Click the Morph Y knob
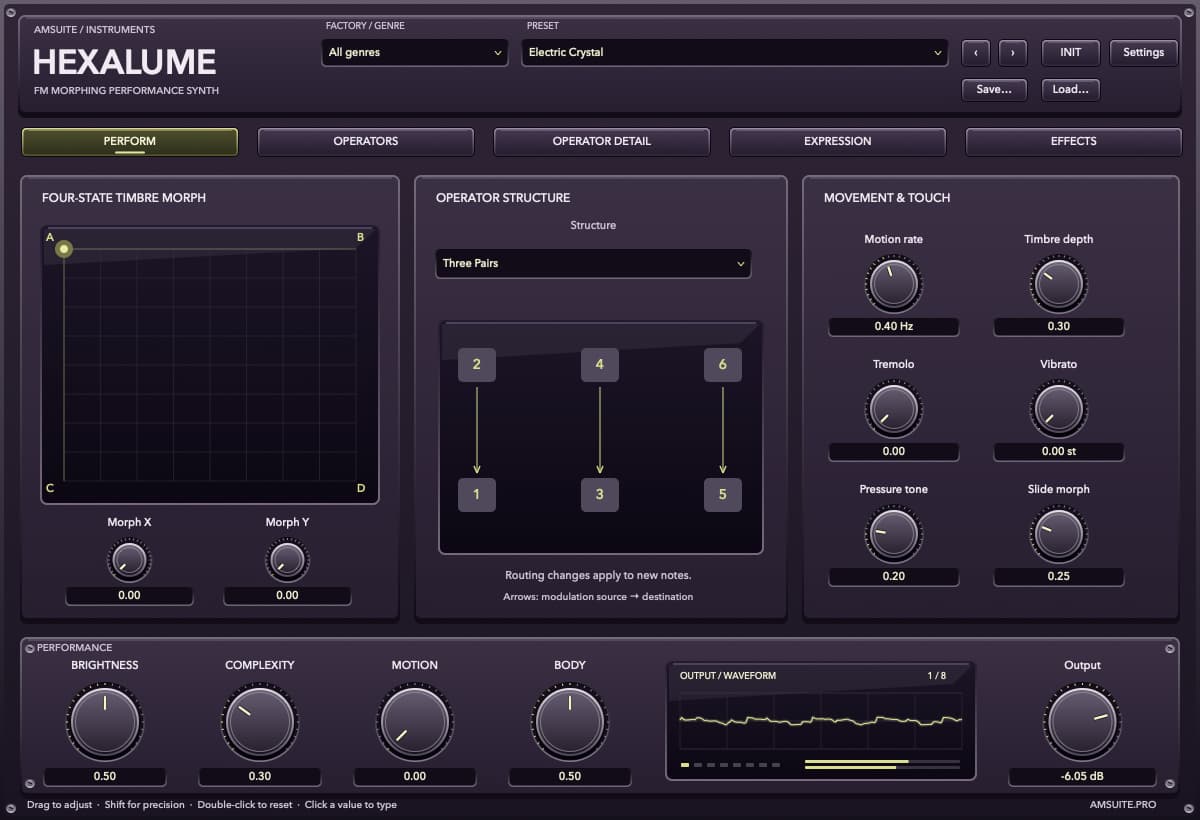Screen dimensions: 1200x820 [x=287, y=560]
